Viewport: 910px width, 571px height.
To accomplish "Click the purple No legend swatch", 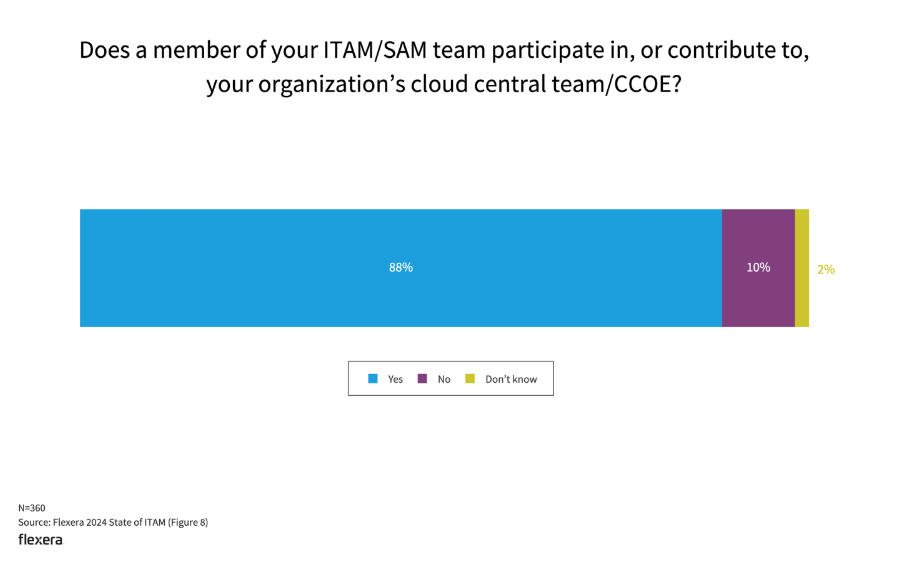I will tap(422, 379).
